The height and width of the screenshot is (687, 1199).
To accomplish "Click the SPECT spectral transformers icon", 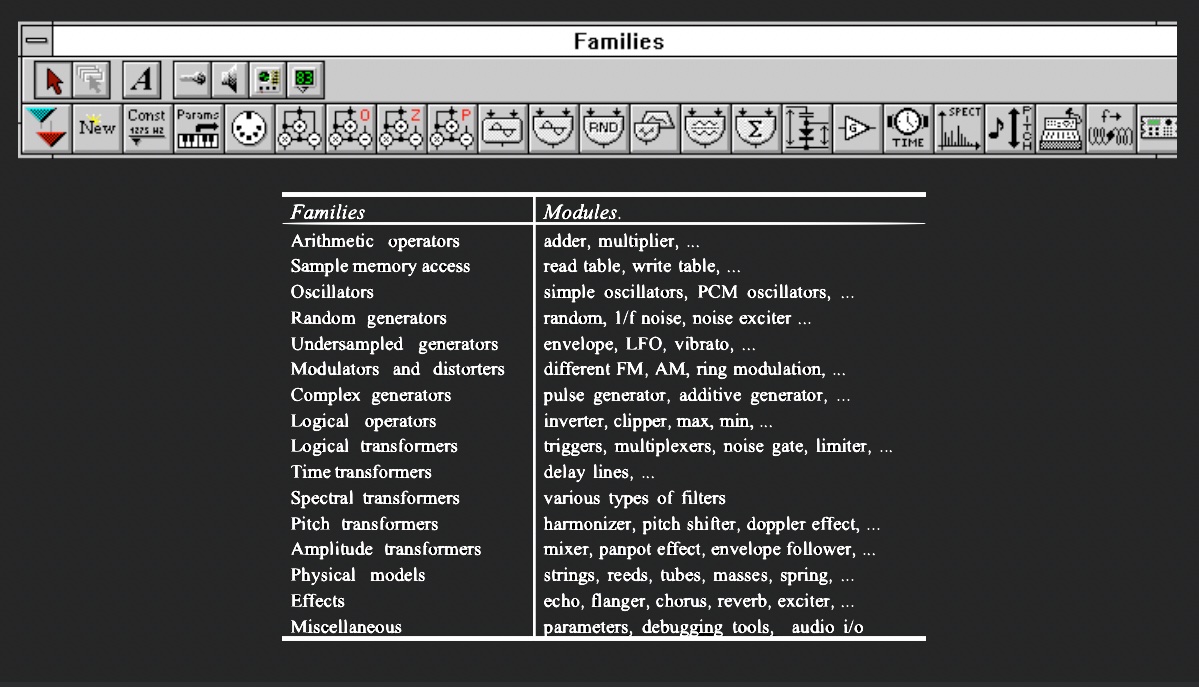I will 959,128.
